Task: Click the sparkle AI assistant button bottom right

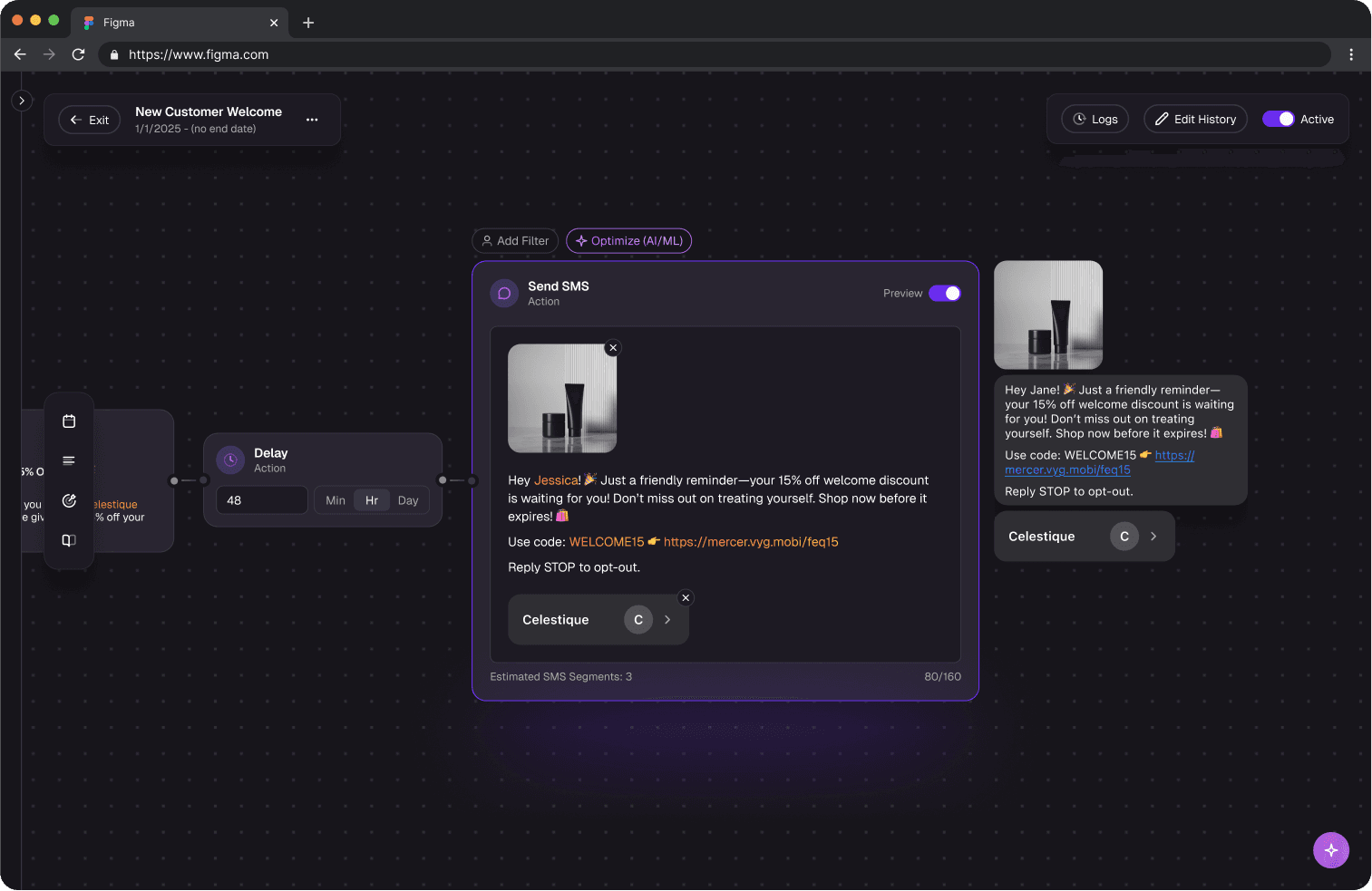Action: click(x=1330, y=849)
